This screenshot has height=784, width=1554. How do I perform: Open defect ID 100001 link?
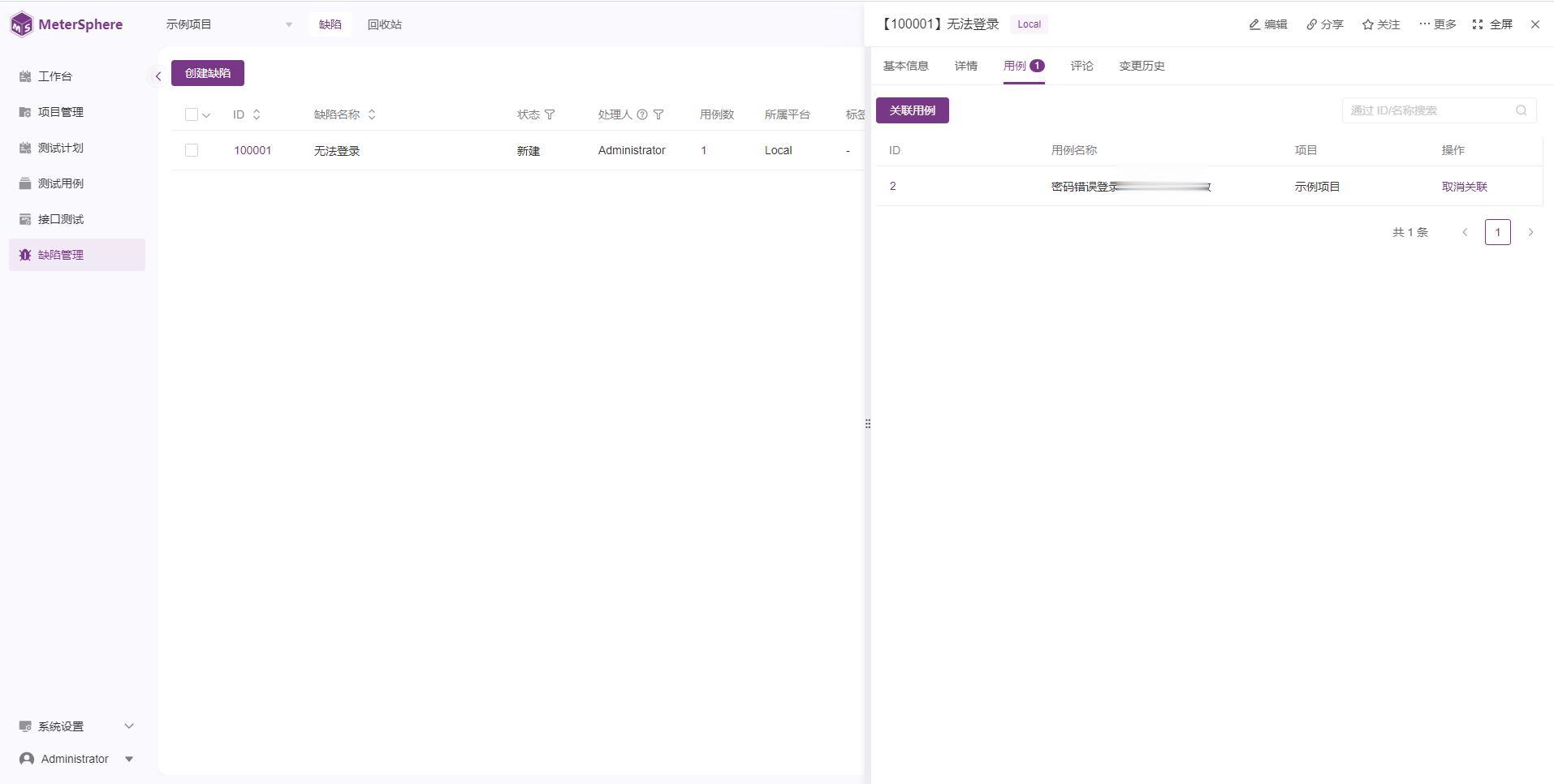[x=253, y=150]
